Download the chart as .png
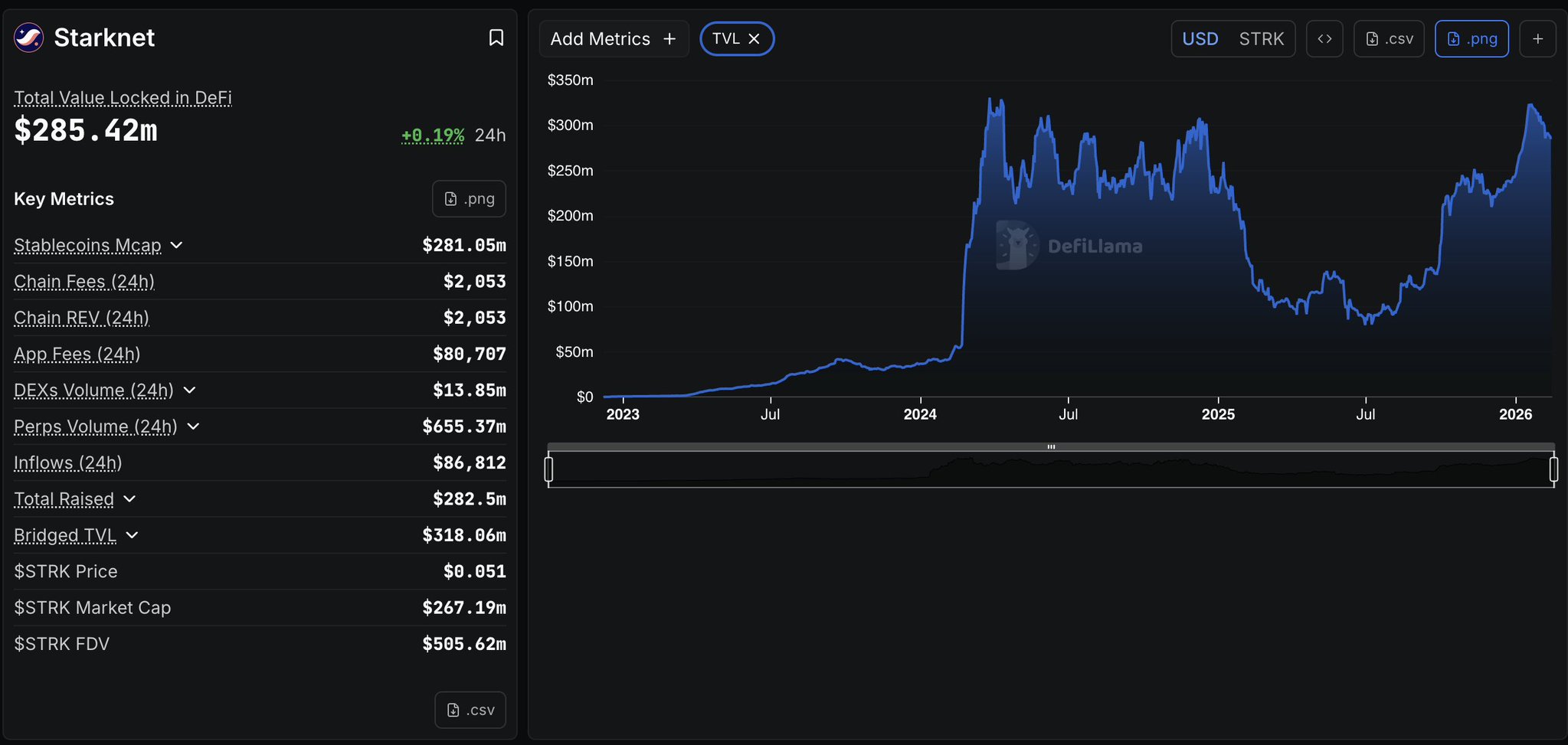 (1471, 39)
